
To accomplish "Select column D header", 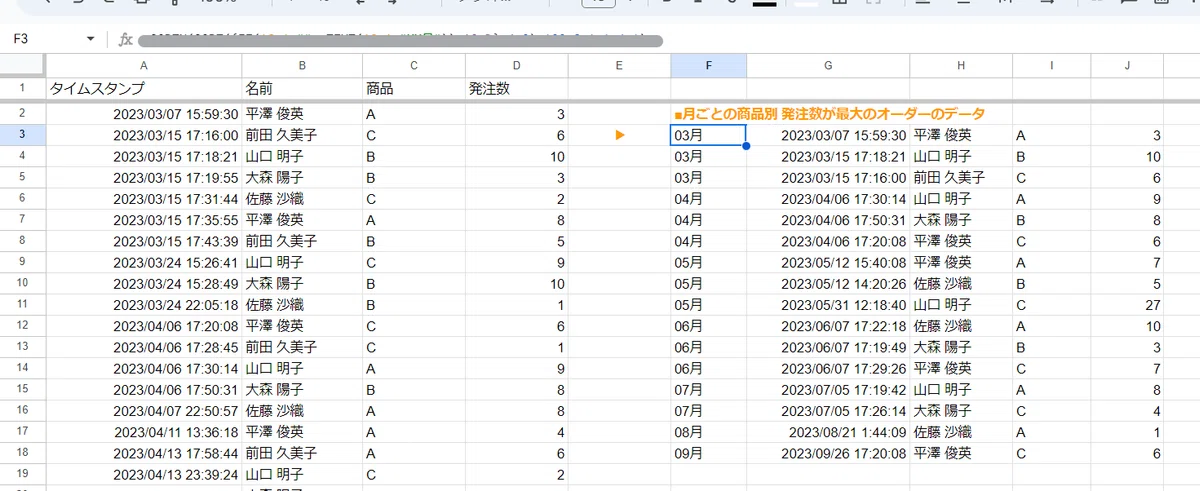I will tap(517, 66).
